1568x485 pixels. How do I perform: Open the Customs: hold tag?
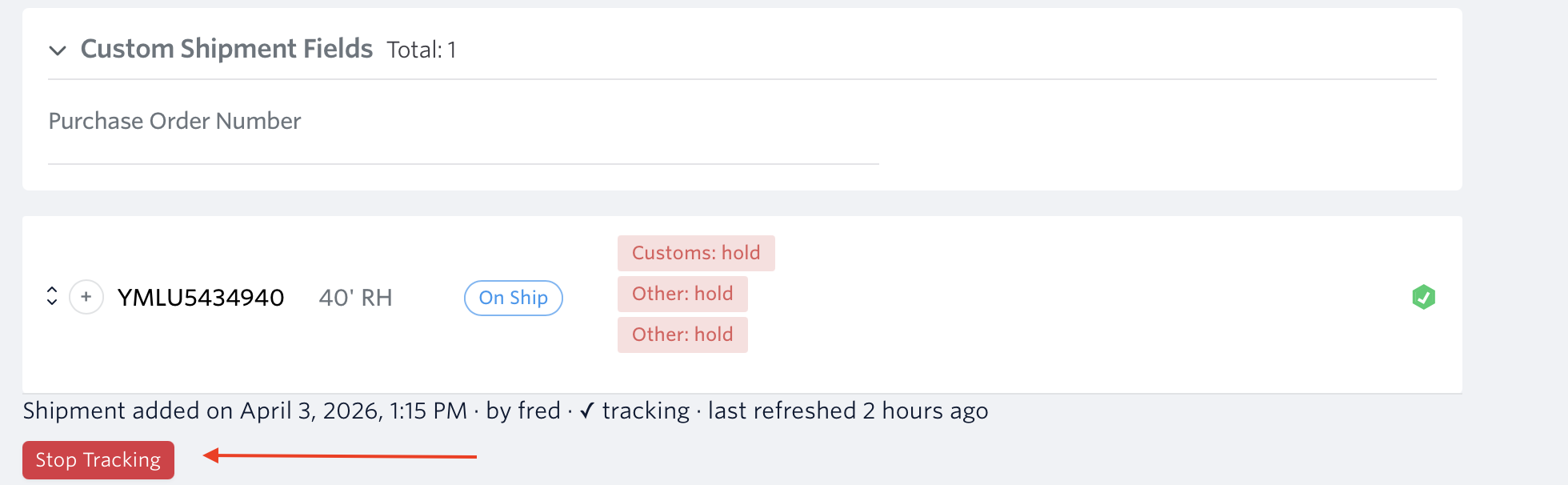coord(695,253)
